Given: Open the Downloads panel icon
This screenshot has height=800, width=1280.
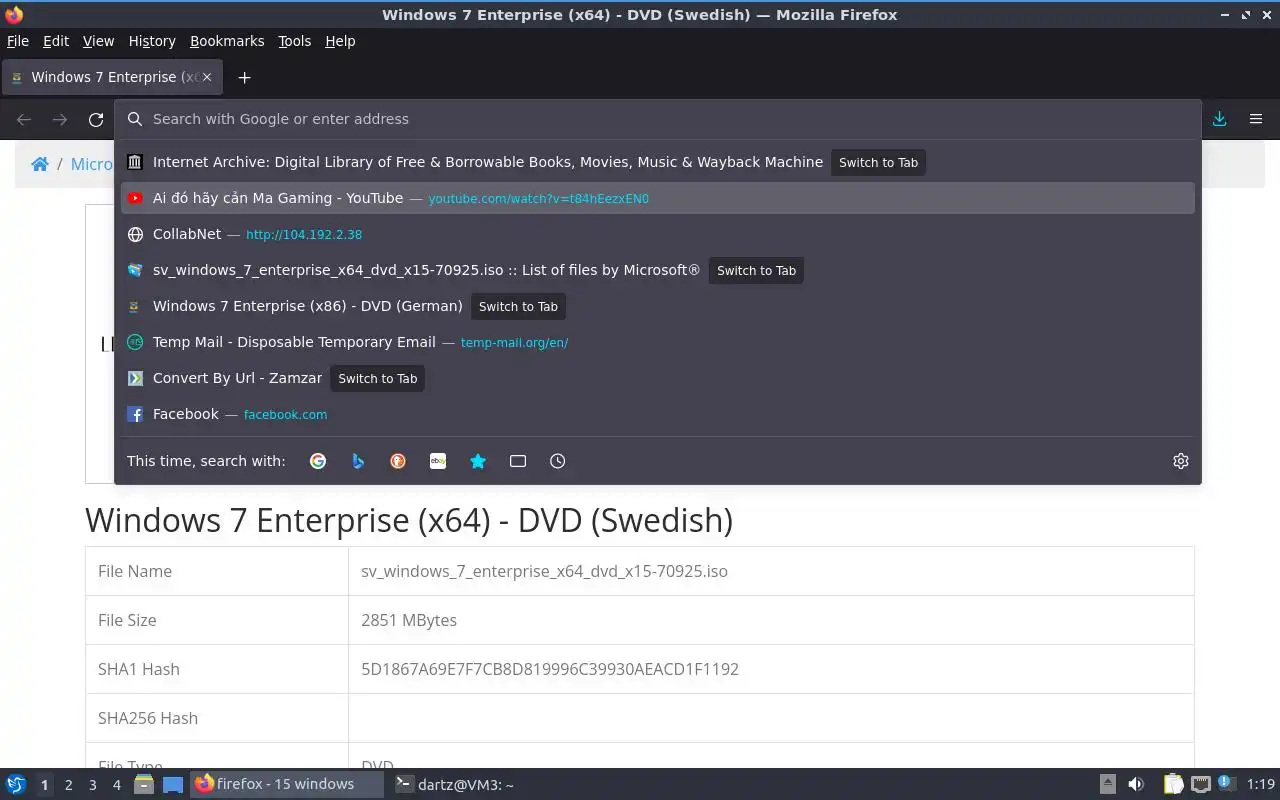Looking at the screenshot, I should [x=1219, y=119].
